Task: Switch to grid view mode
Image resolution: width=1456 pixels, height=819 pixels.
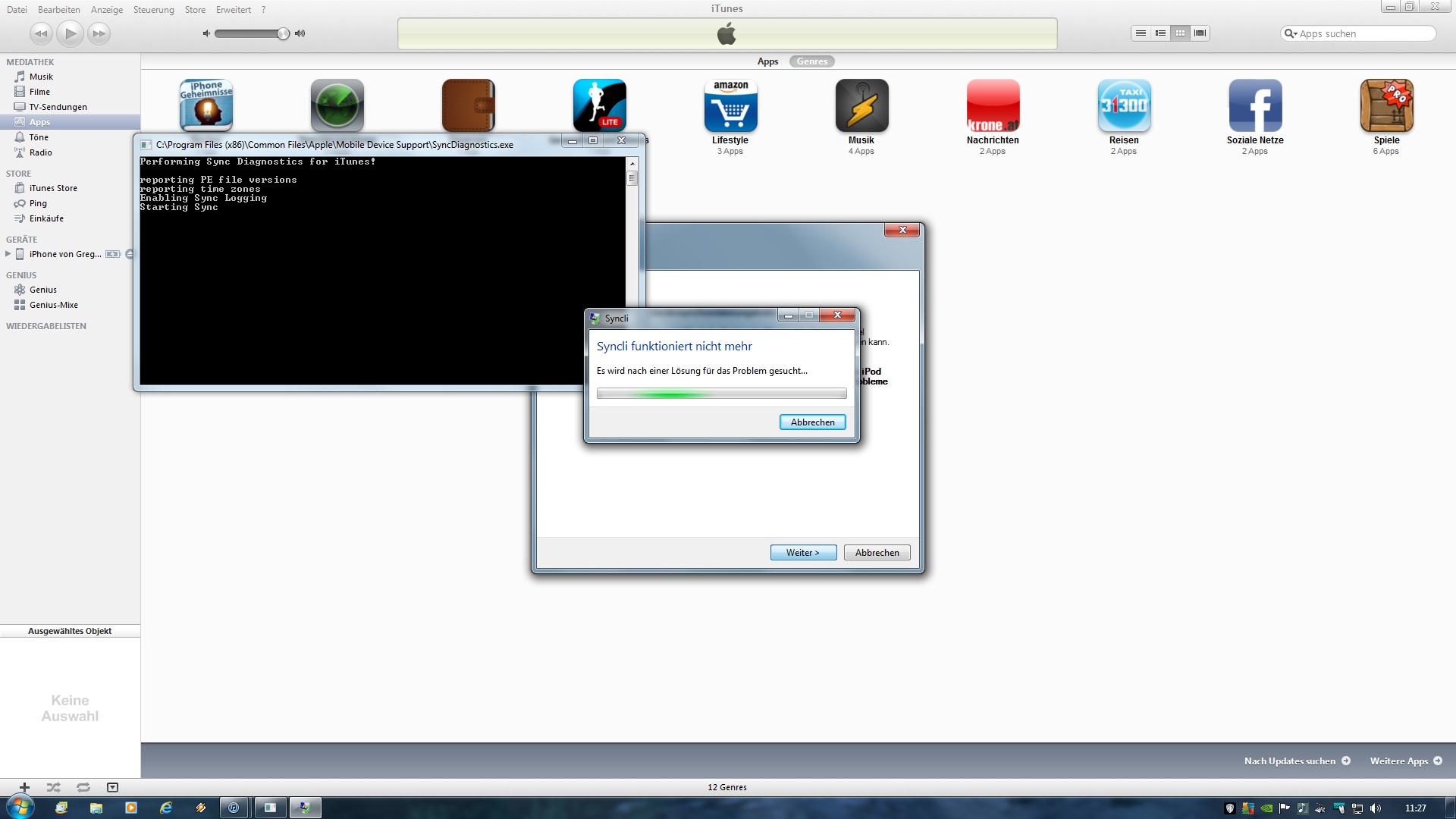Action: [1180, 33]
